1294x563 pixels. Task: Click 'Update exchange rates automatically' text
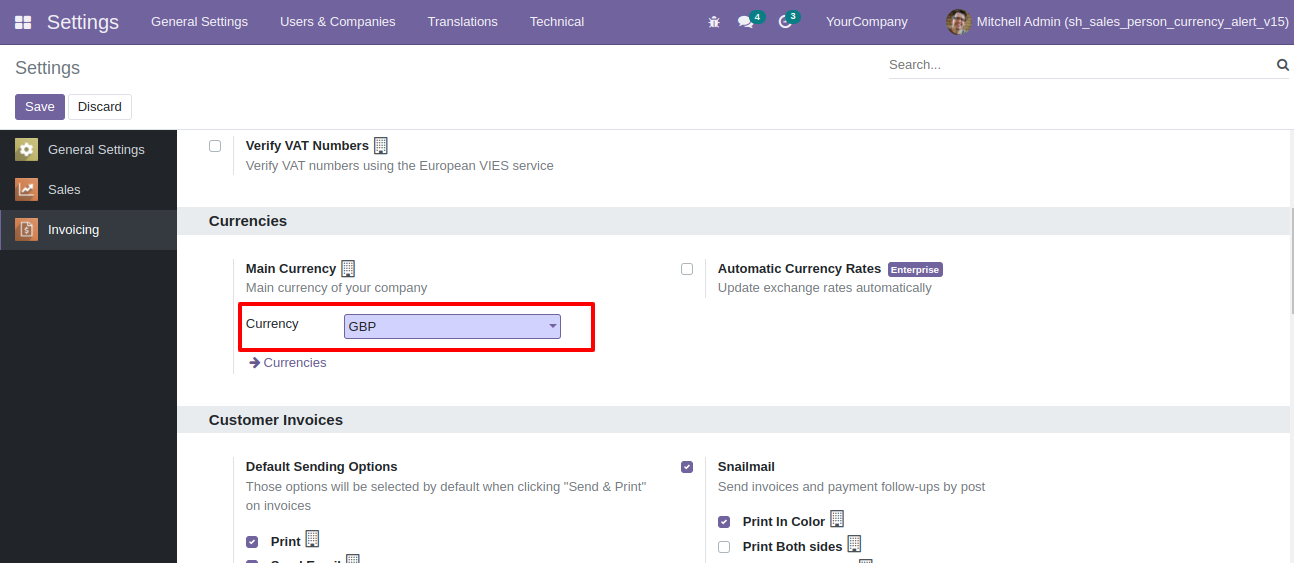coord(825,288)
